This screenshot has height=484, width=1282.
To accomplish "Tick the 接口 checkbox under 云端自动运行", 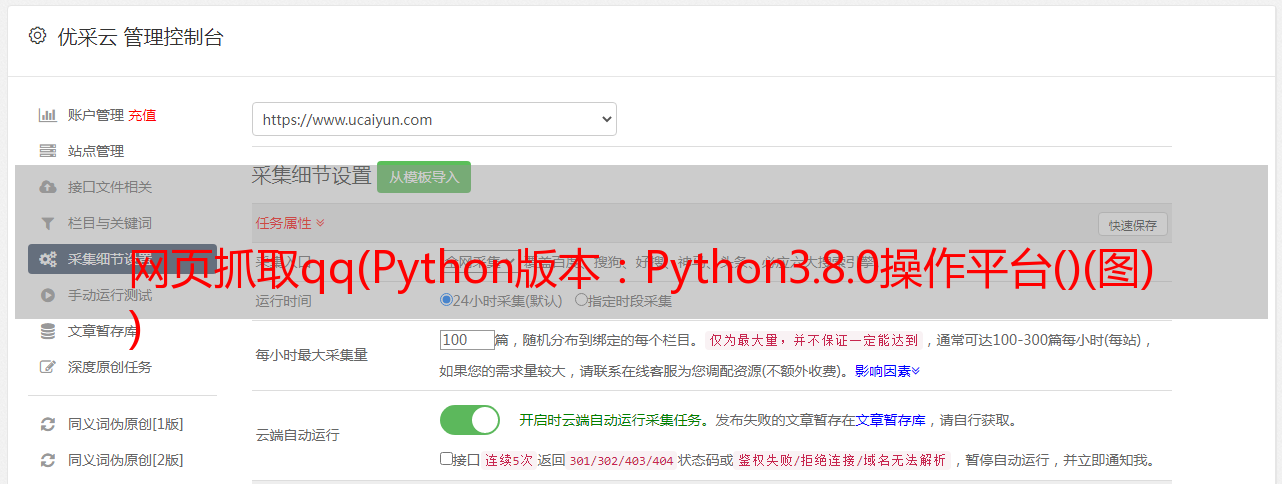I will (x=446, y=459).
